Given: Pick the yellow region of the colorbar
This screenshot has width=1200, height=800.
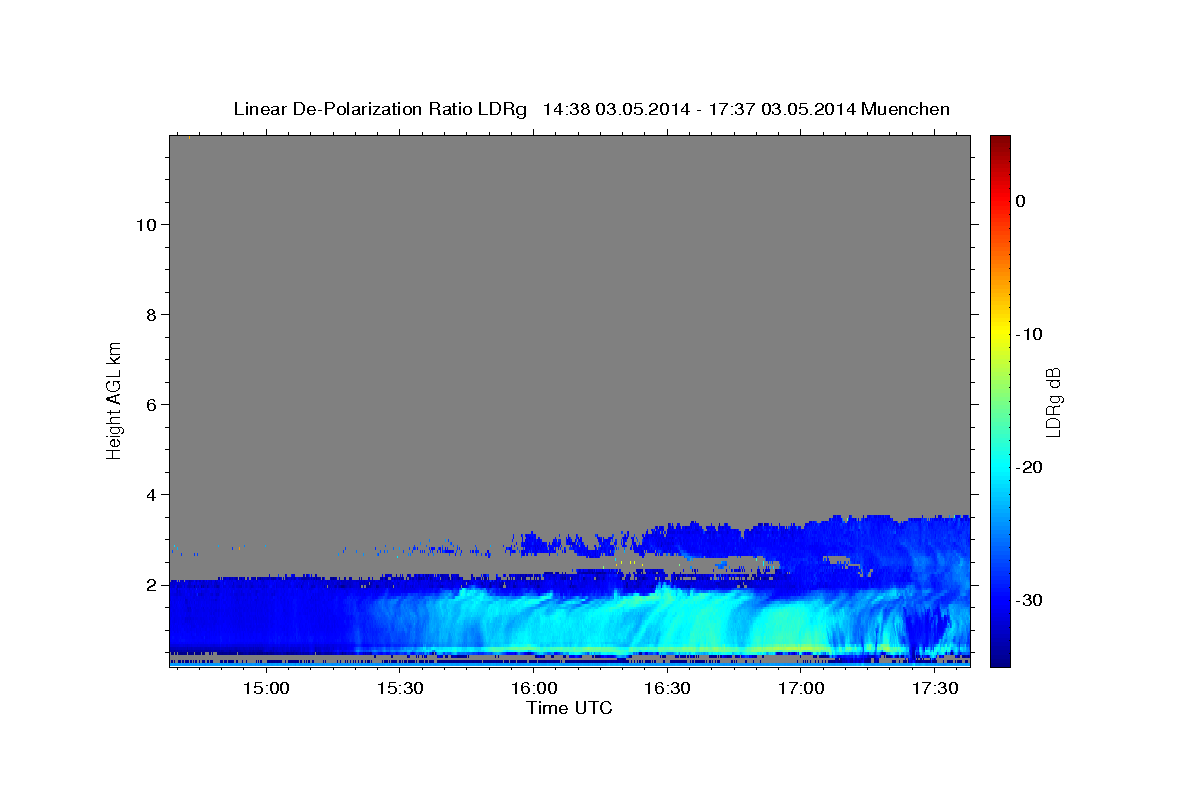Looking at the screenshot, I should click(x=1000, y=334).
